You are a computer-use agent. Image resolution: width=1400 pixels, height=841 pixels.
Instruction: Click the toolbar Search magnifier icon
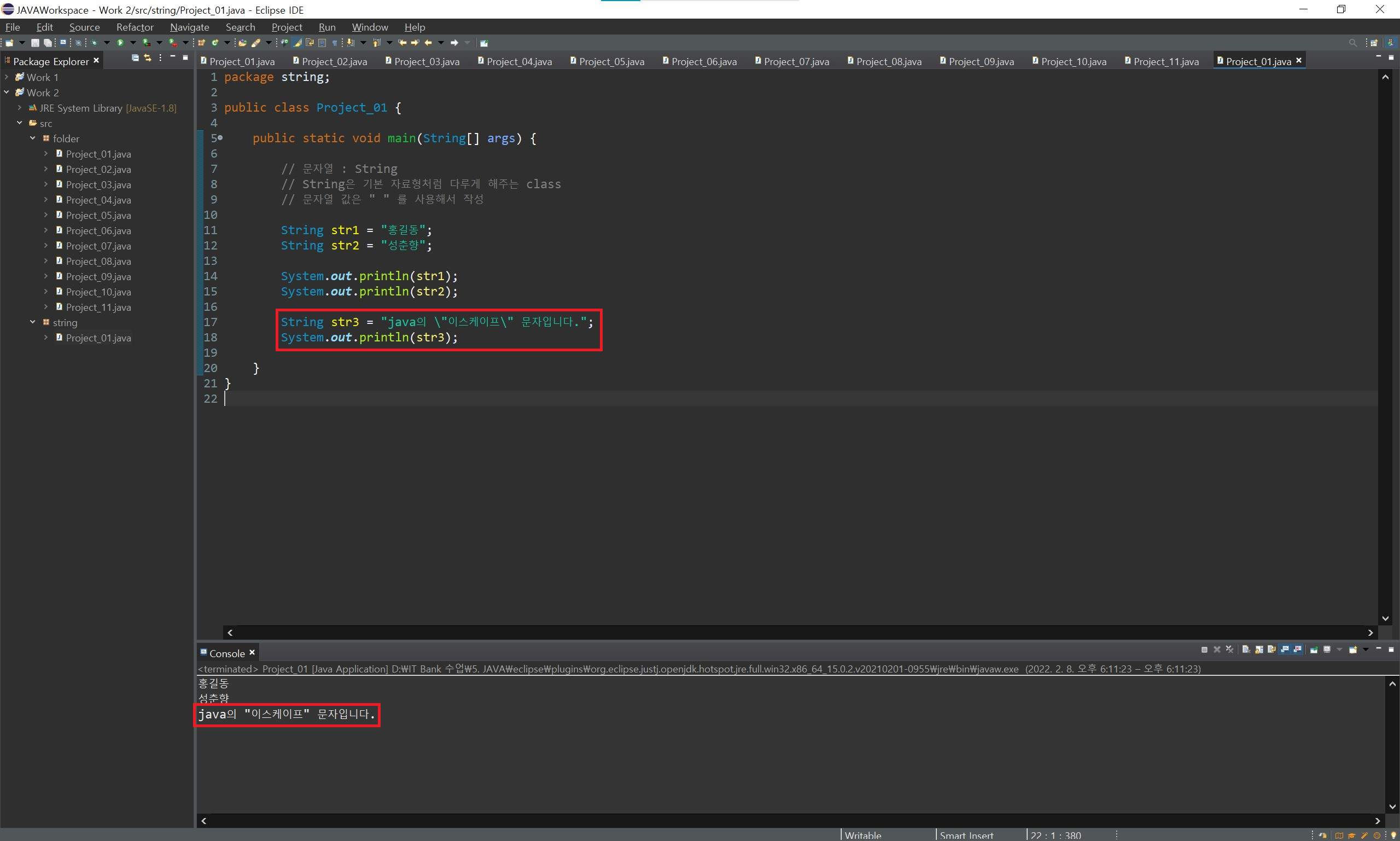click(1352, 43)
